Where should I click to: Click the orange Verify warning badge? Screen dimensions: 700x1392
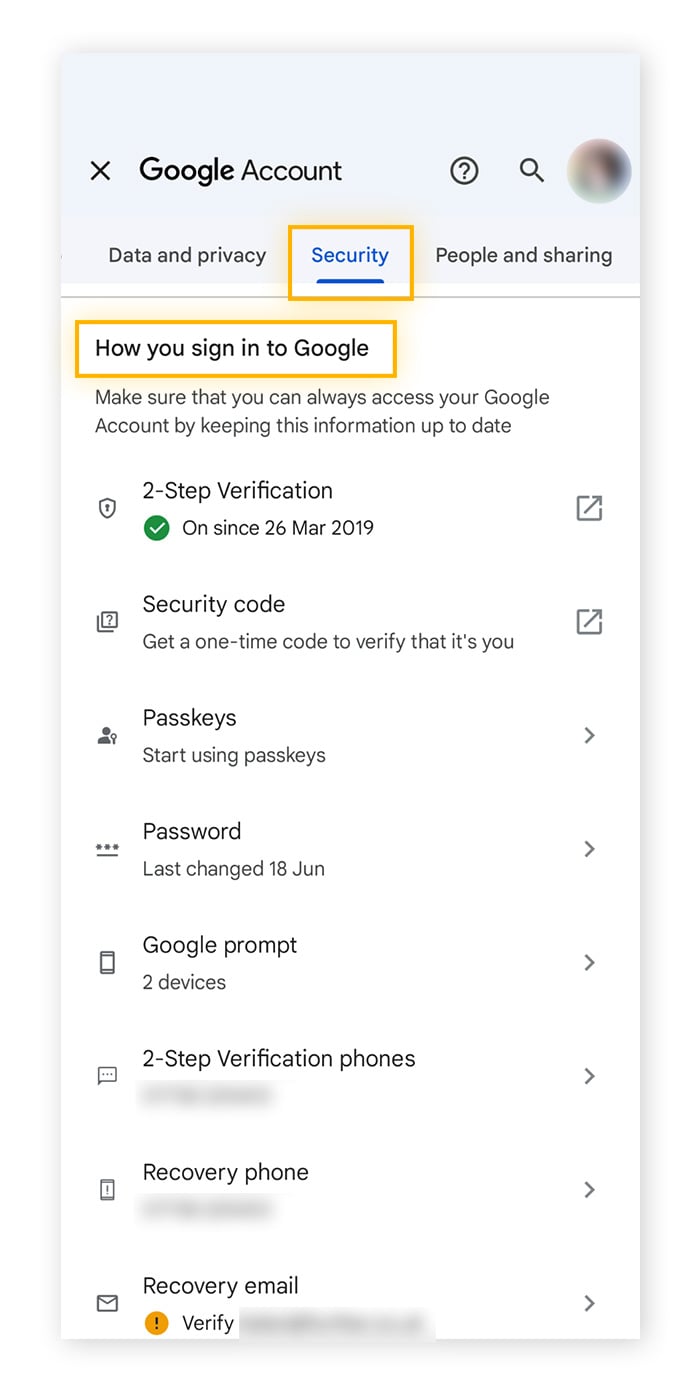pos(156,1323)
